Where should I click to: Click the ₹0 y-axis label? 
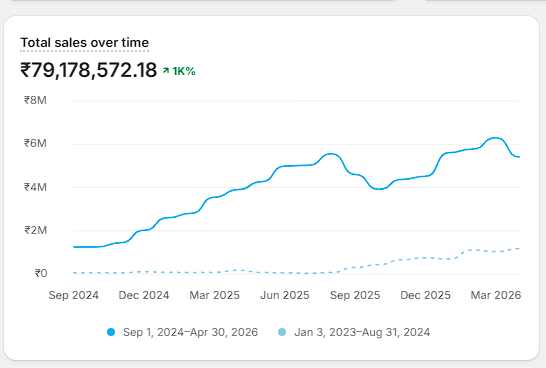coord(41,273)
